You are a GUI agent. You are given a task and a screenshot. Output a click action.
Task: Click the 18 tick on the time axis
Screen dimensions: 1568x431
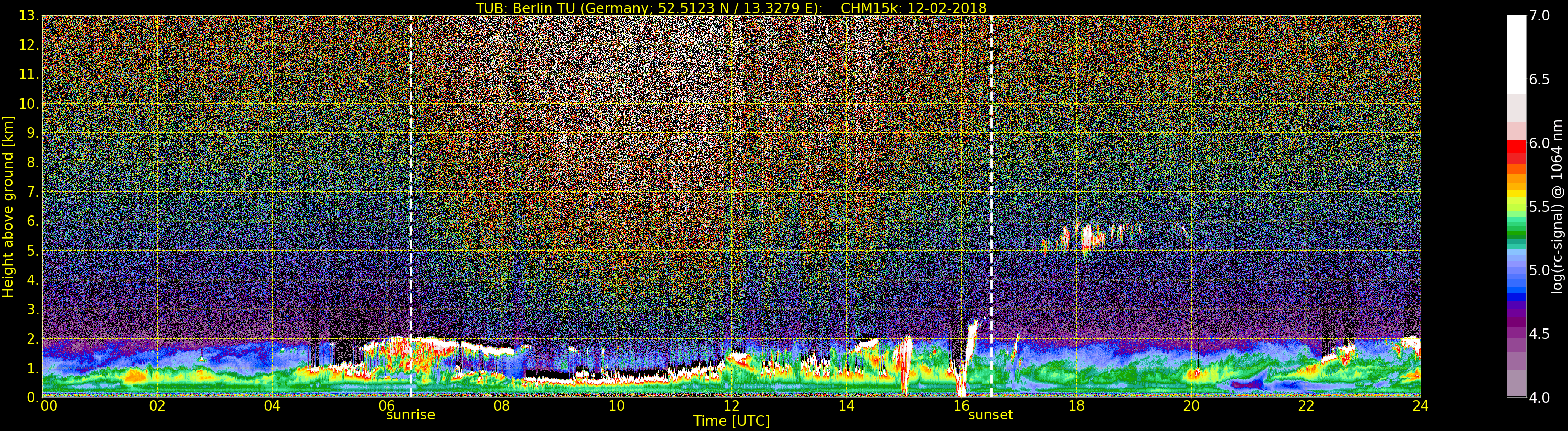1076,406
